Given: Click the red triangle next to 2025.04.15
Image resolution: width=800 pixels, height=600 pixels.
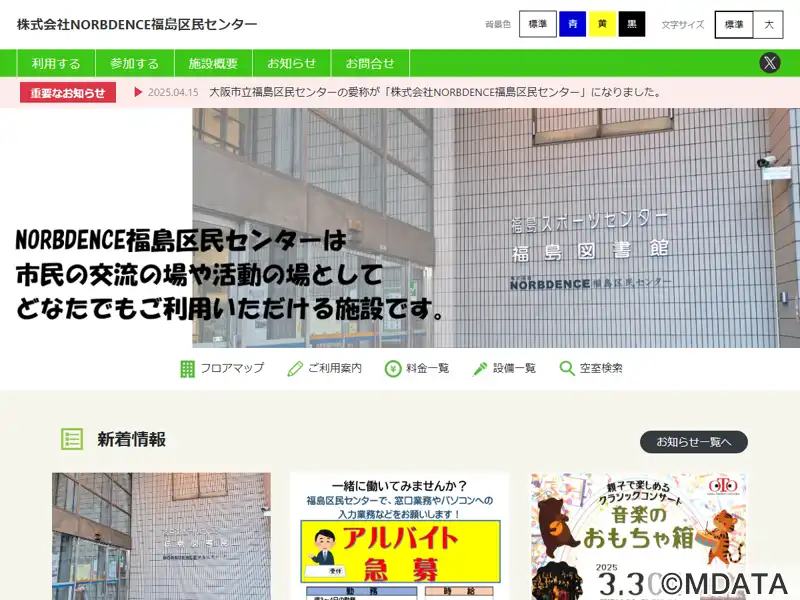Looking at the screenshot, I should [138, 92].
